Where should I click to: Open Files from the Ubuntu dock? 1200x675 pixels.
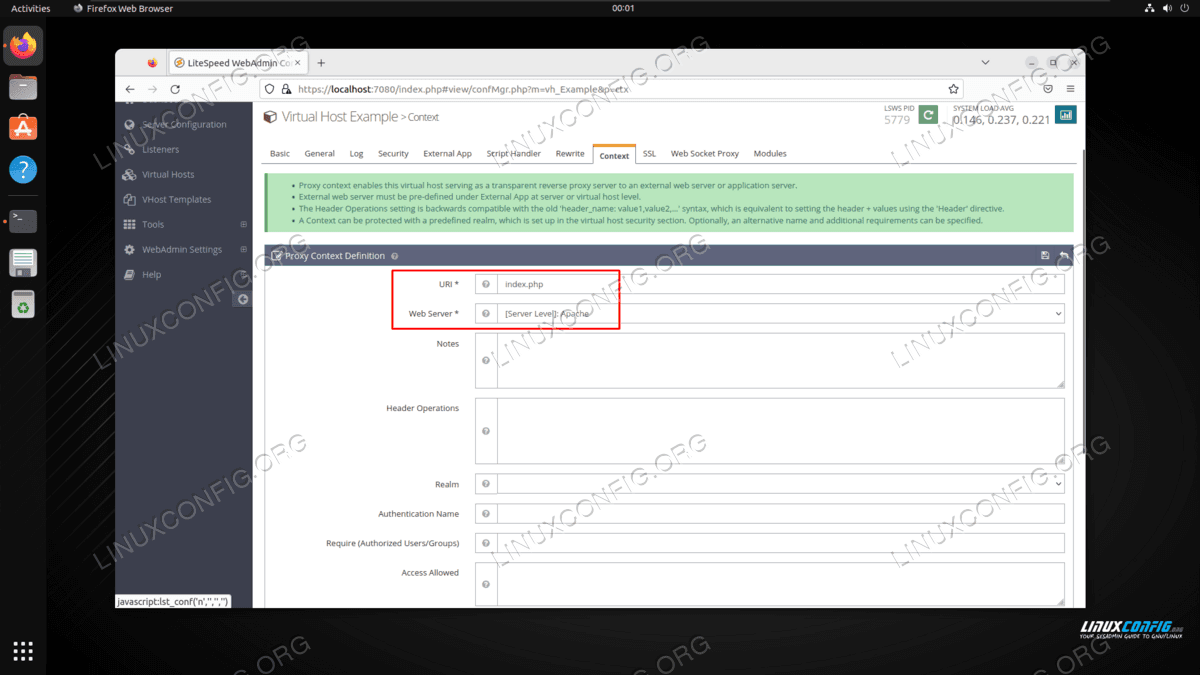pos(23,87)
